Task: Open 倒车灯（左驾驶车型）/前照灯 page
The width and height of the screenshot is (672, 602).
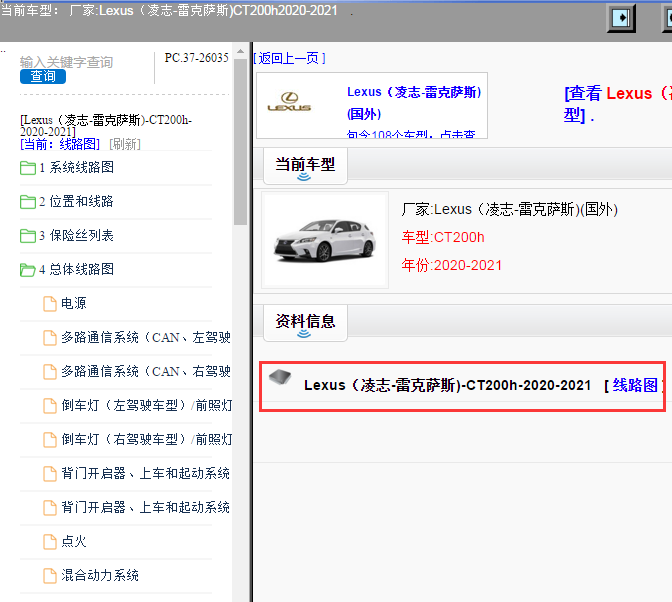Action: point(147,405)
